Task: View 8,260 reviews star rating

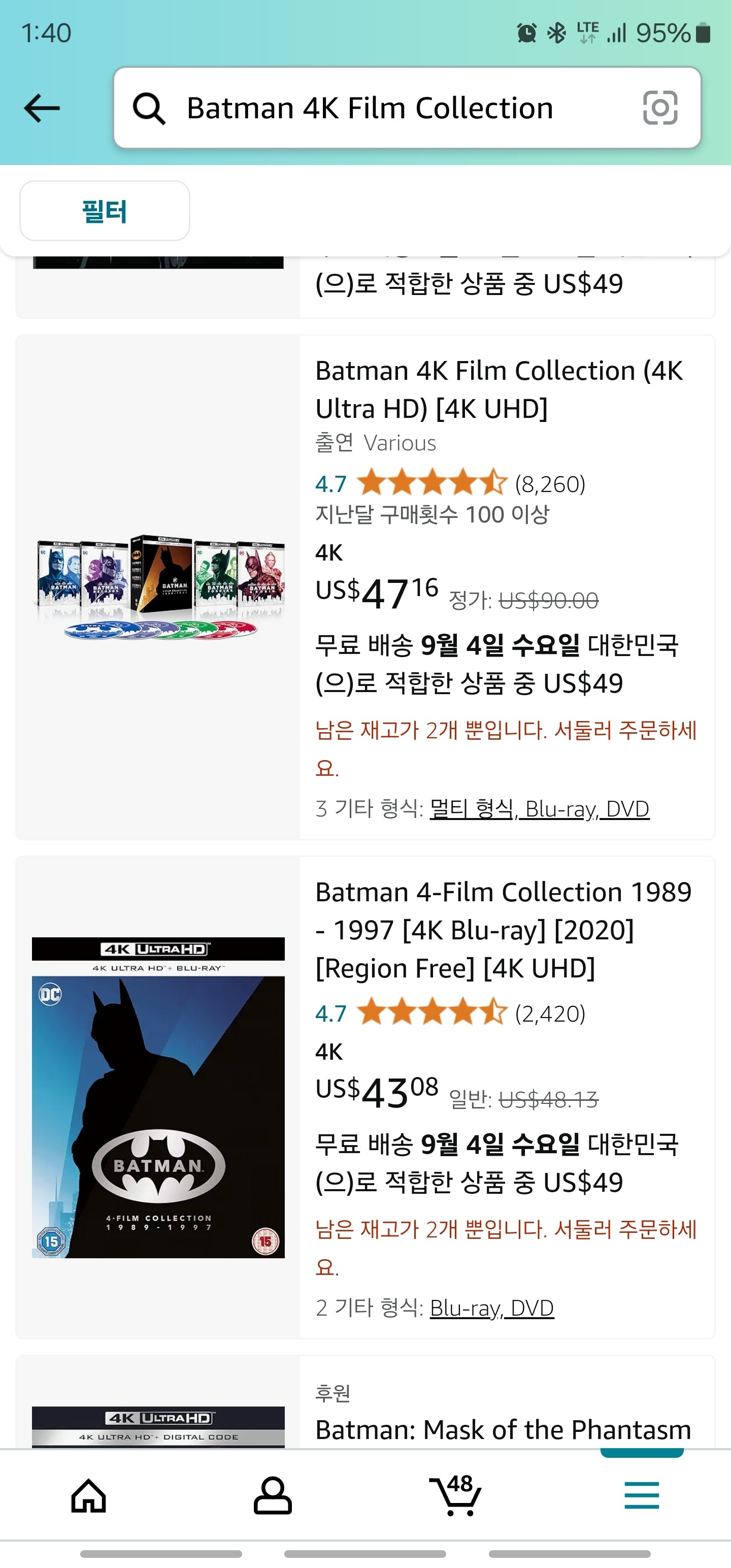Action: (450, 483)
